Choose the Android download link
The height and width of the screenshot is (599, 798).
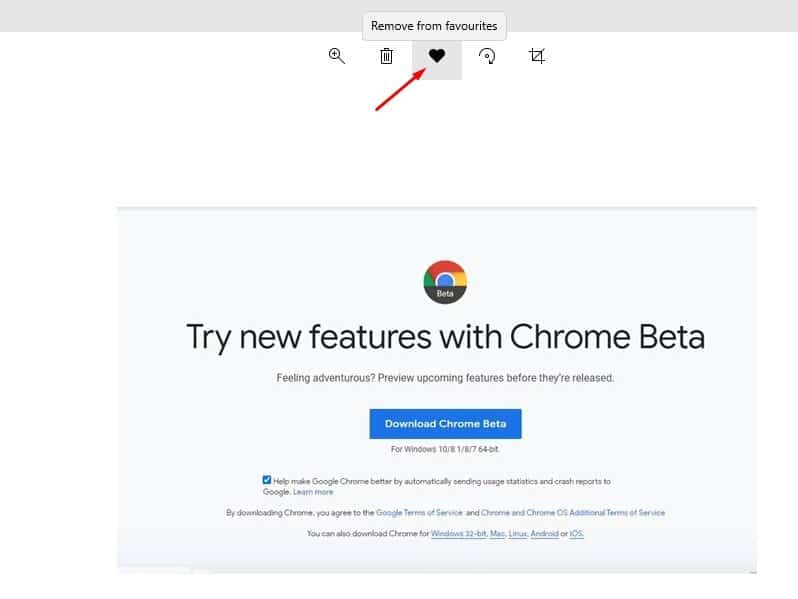pos(545,533)
